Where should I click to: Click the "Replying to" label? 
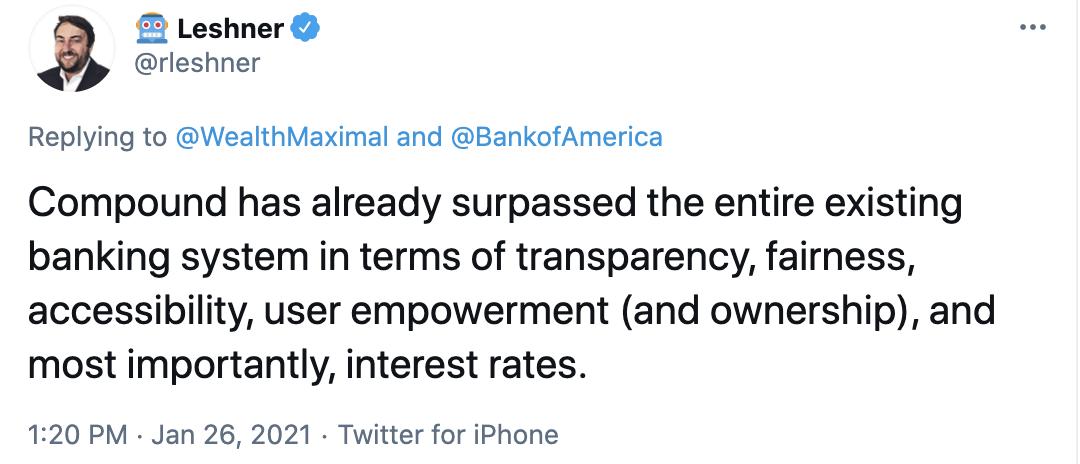97,137
